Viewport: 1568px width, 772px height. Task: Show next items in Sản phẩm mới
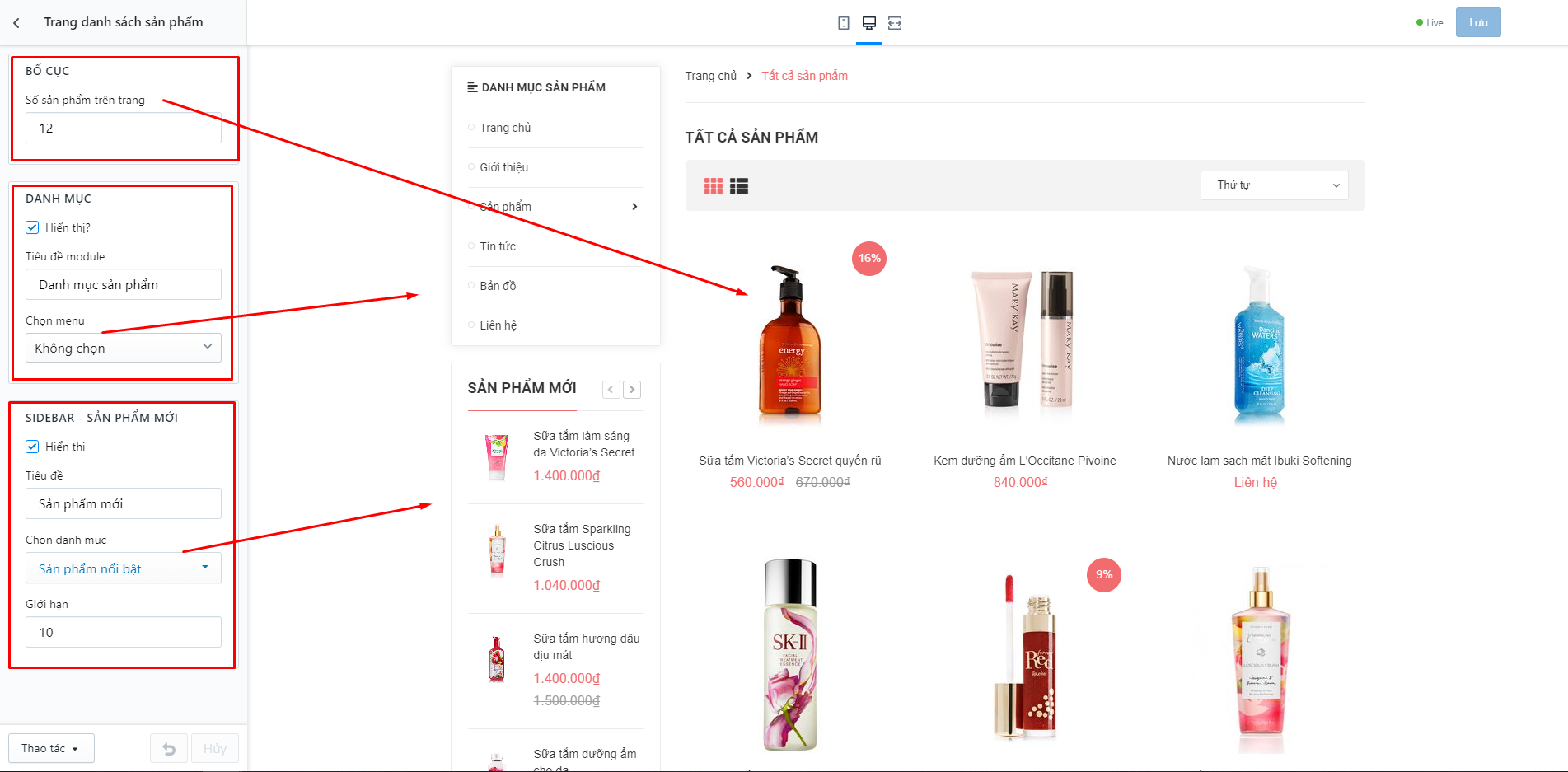632,390
